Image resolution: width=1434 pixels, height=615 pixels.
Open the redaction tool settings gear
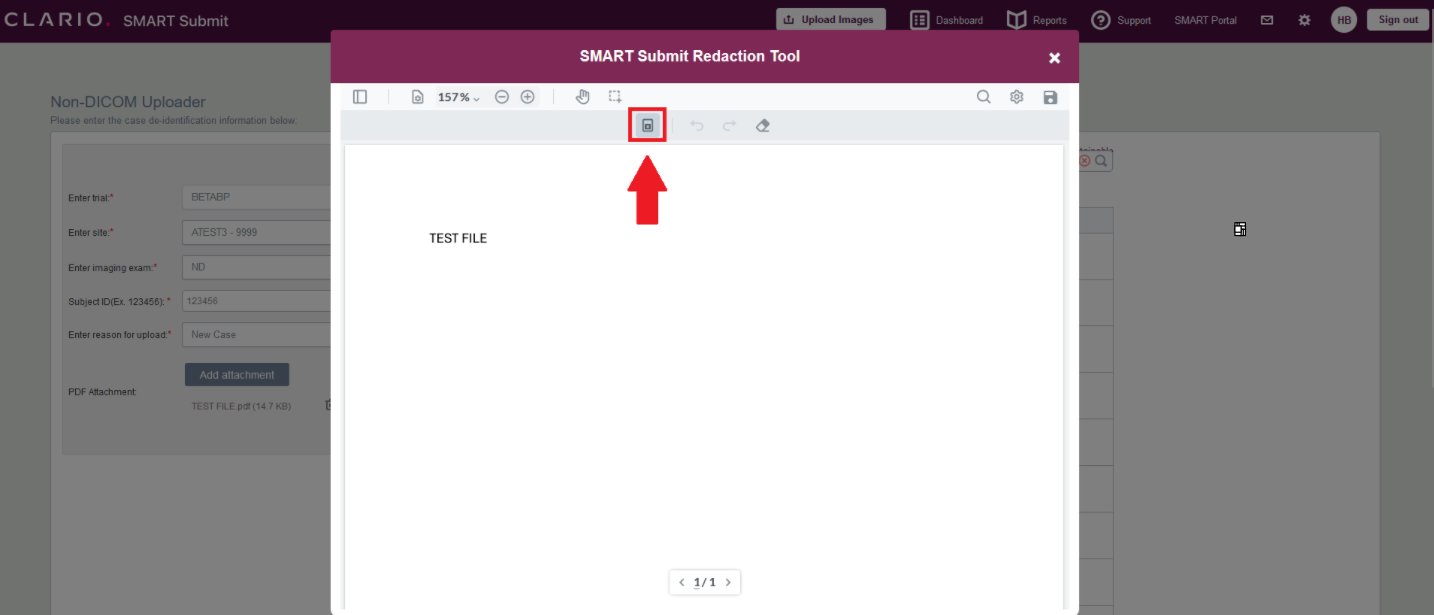pyautogui.click(x=1016, y=96)
